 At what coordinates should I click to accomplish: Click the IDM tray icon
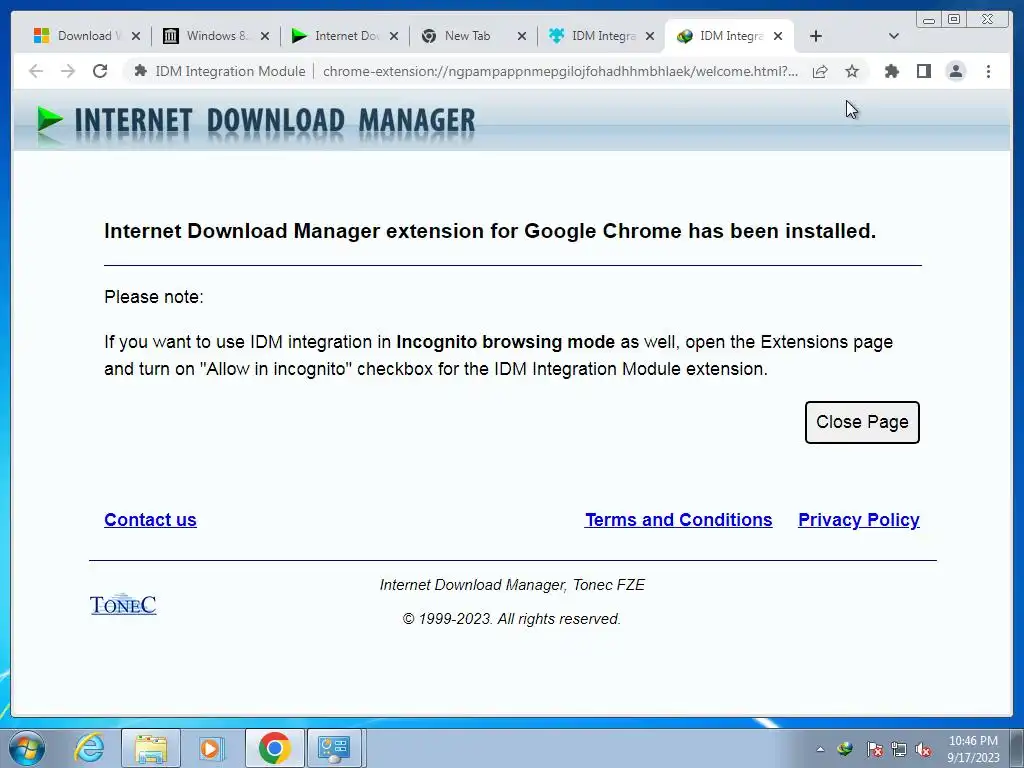[845, 749]
